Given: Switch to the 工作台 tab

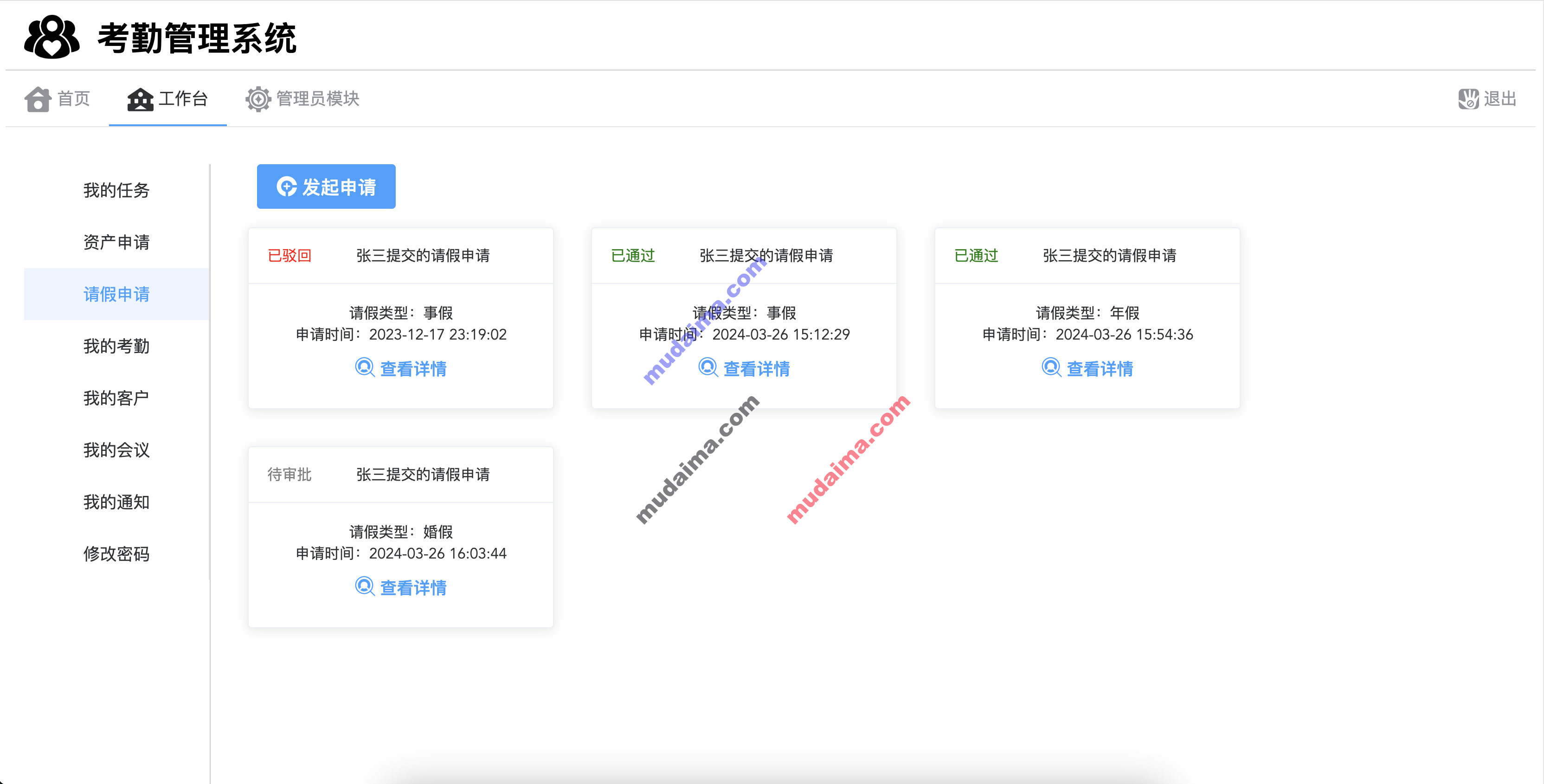Looking at the screenshot, I should 168,99.
